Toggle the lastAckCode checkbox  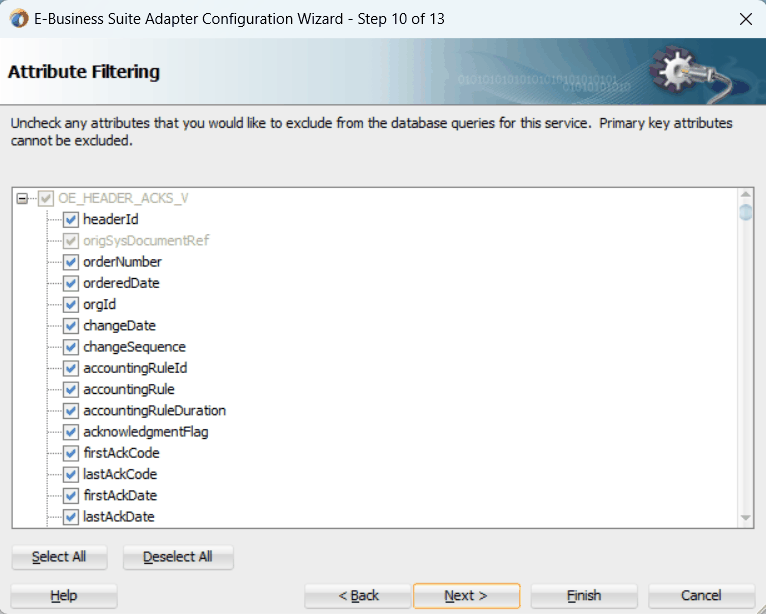point(70,474)
